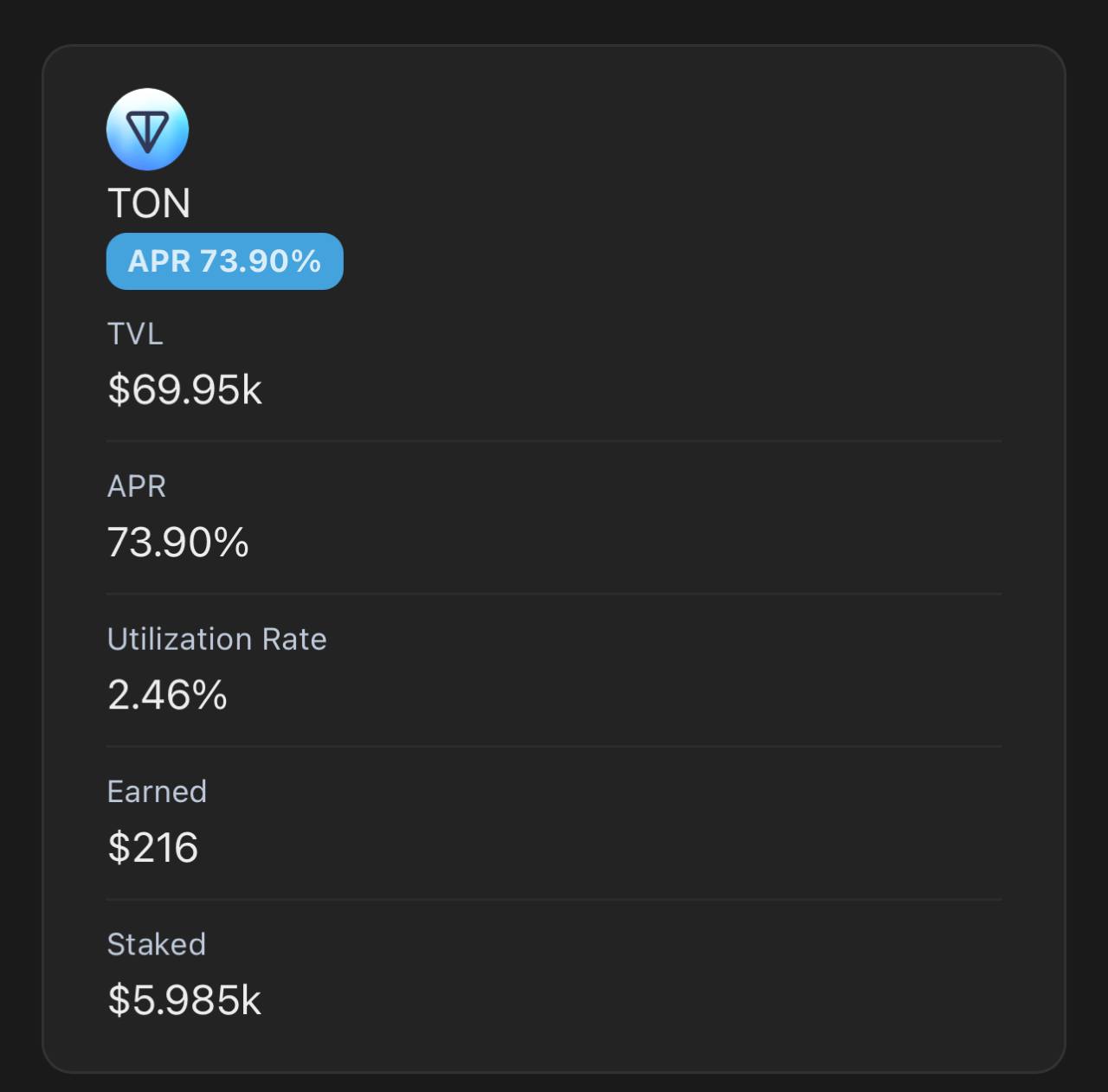The height and width of the screenshot is (1092, 1108).
Task: Select the 73.90% APR value
Action: click(x=178, y=543)
